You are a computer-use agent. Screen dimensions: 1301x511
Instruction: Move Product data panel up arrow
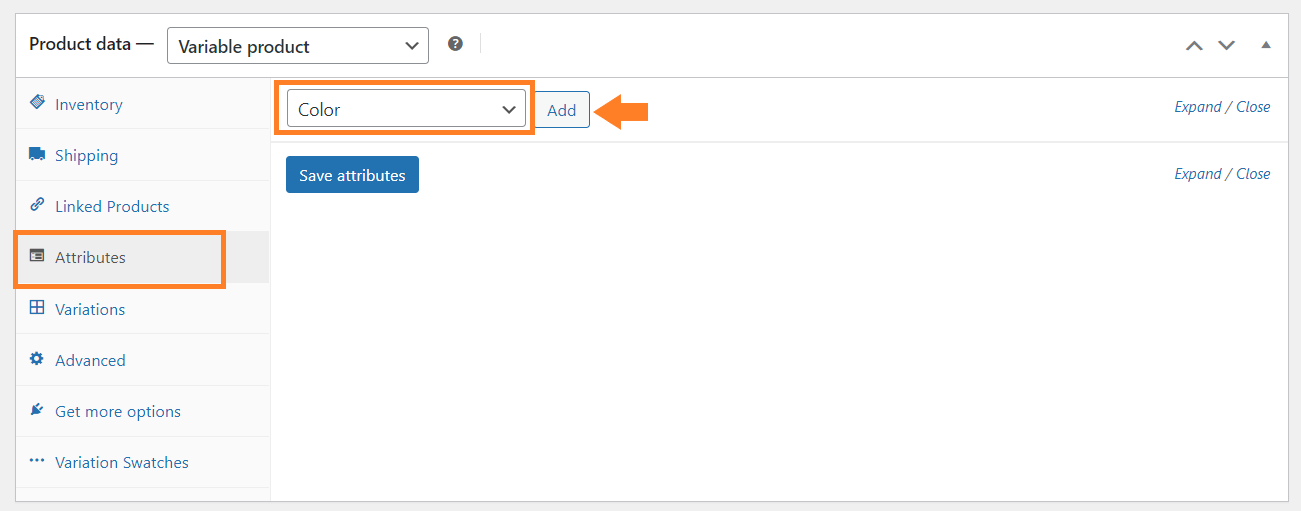1193,45
